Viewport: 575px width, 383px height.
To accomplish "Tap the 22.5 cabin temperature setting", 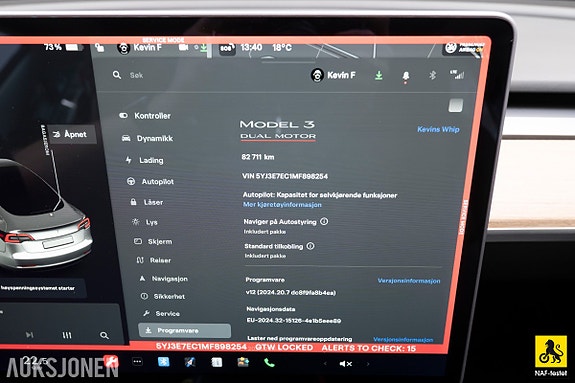I will (35, 361).
